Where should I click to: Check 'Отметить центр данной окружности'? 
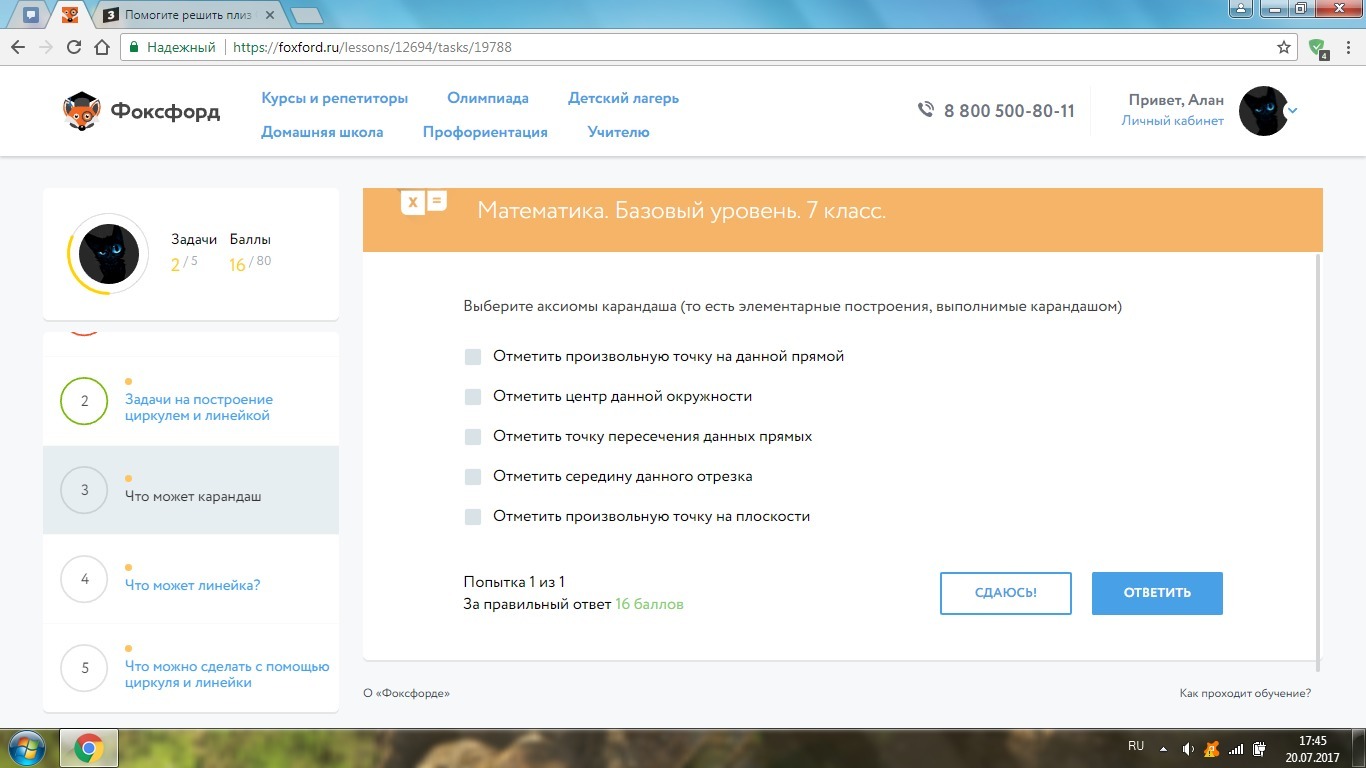pos(473,397)
